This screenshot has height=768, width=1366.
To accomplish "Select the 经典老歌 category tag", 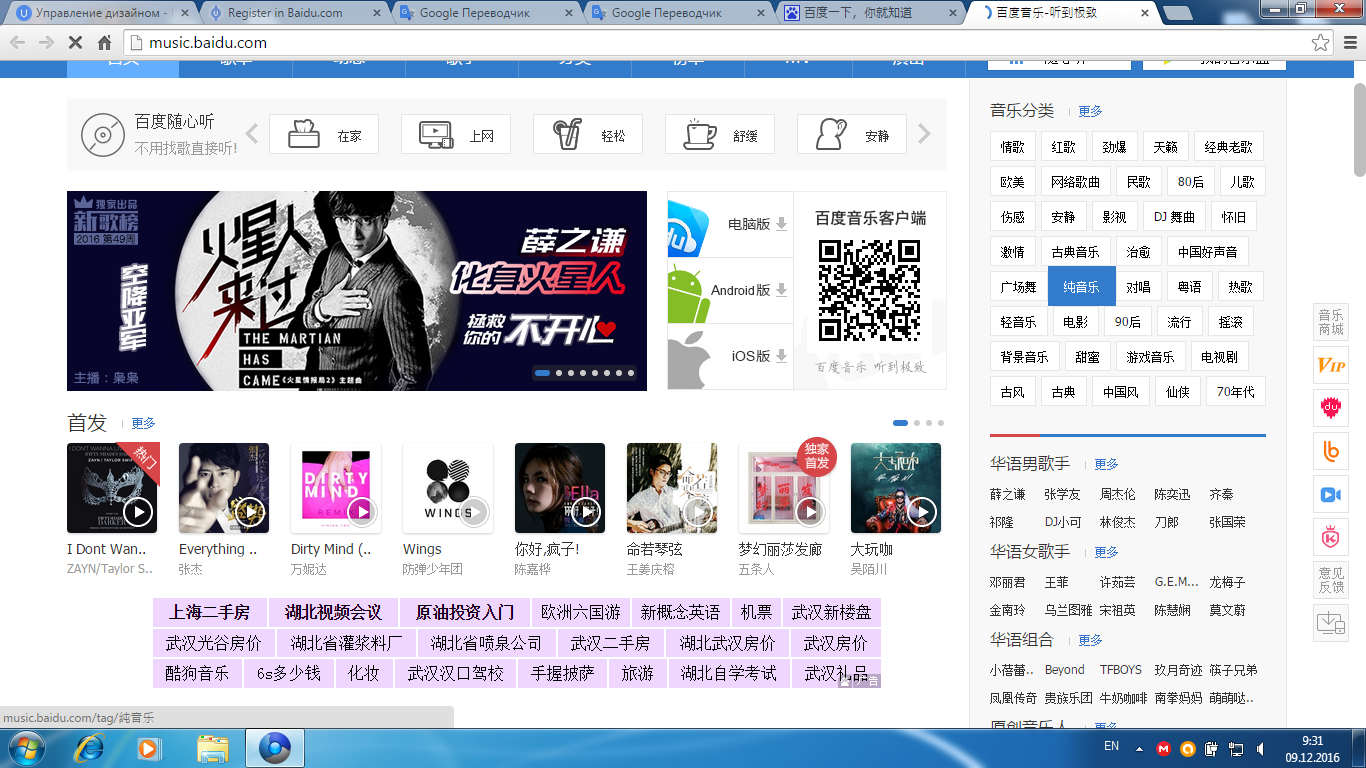I will (1228, 147).
